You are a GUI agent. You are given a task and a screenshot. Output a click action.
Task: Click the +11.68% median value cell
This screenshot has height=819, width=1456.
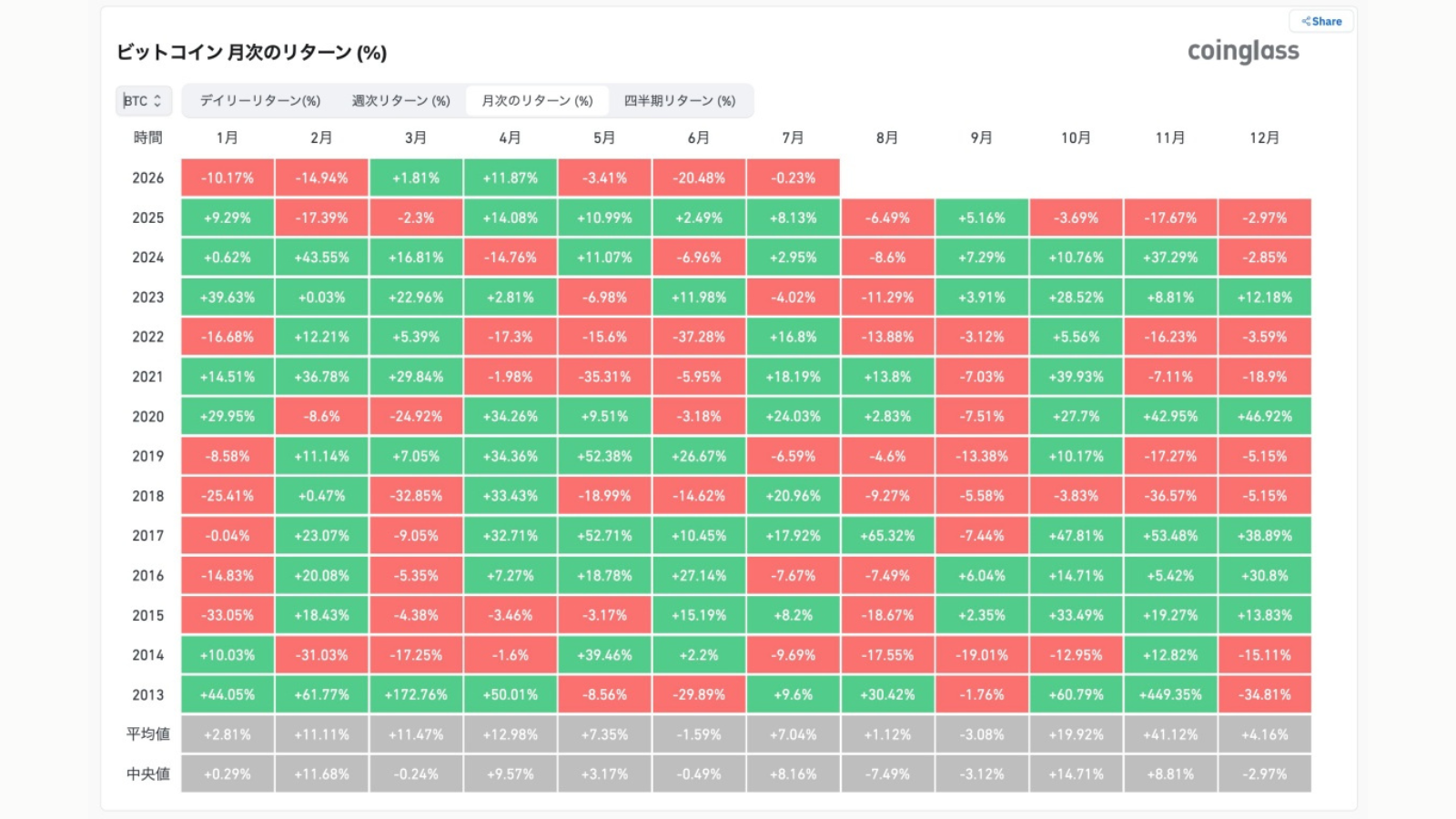coord(322,774)
